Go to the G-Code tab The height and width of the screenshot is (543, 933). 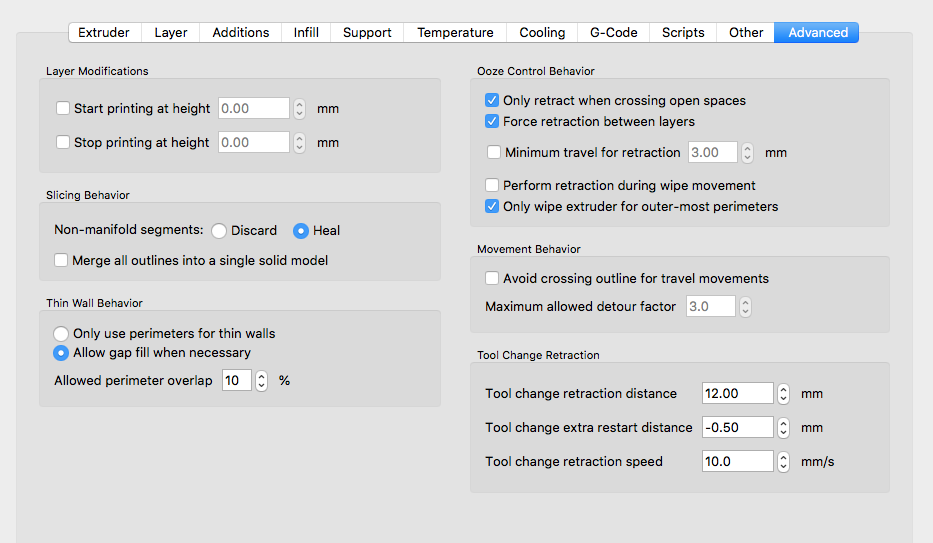[613, 32]
